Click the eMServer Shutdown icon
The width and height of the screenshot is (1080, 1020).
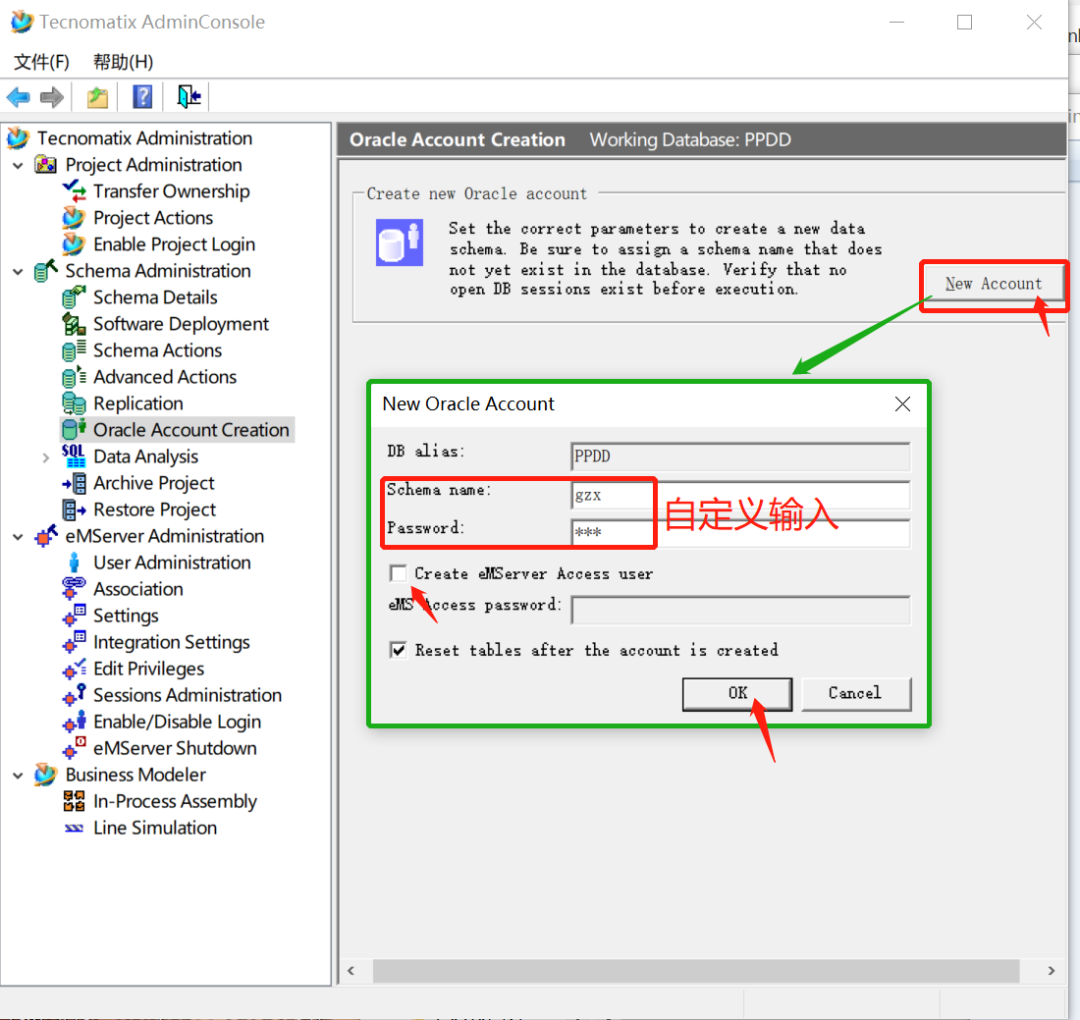tap(74, 748)
